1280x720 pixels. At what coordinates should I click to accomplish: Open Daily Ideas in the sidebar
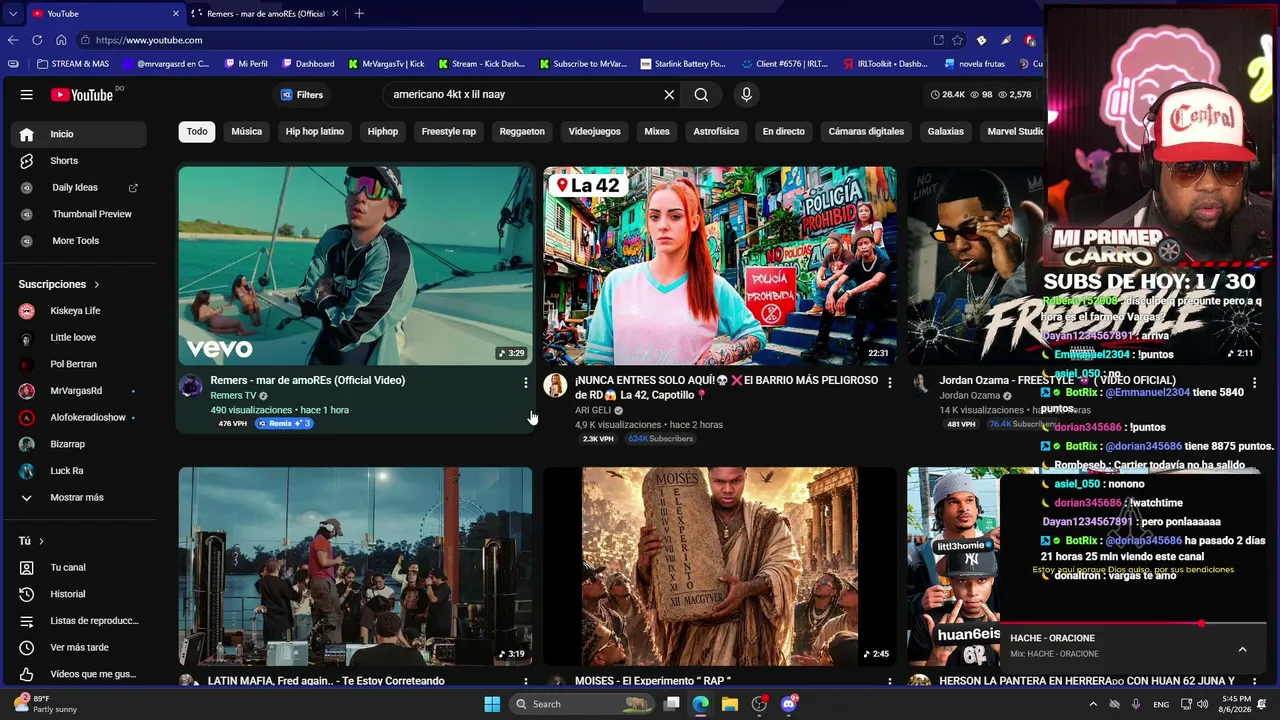coord(78,188)
